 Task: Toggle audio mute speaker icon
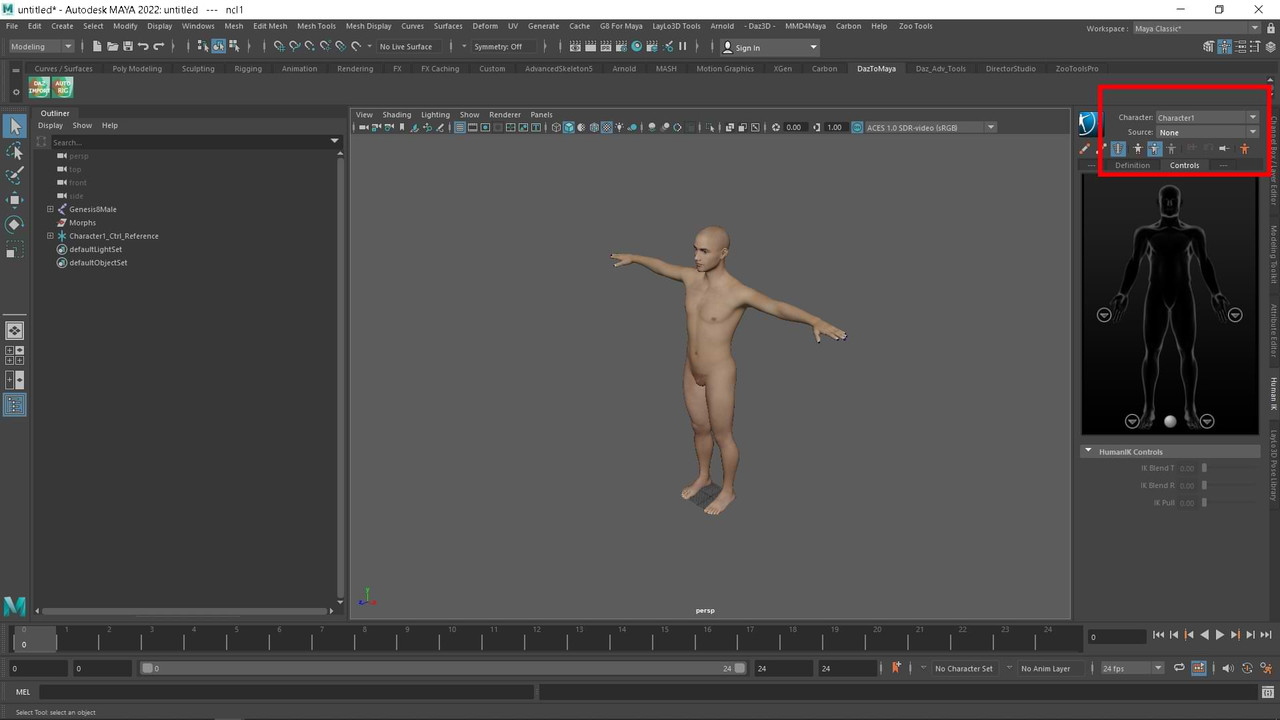pyautogui.click(x=1229, y=668)
